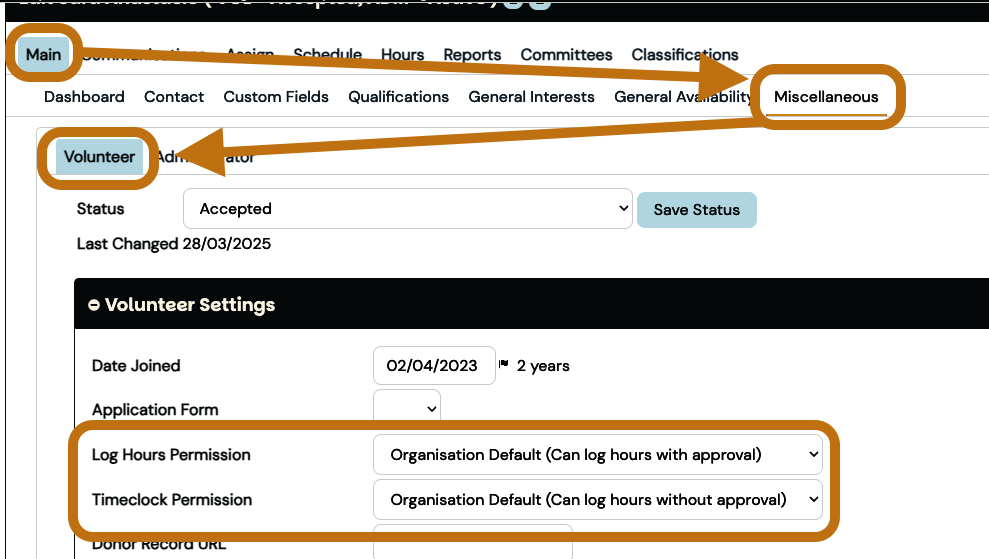The height and width of the screenshot is (559, 989).
Task: Collapse the Volunteer Settings section
Action: (94, 305)
